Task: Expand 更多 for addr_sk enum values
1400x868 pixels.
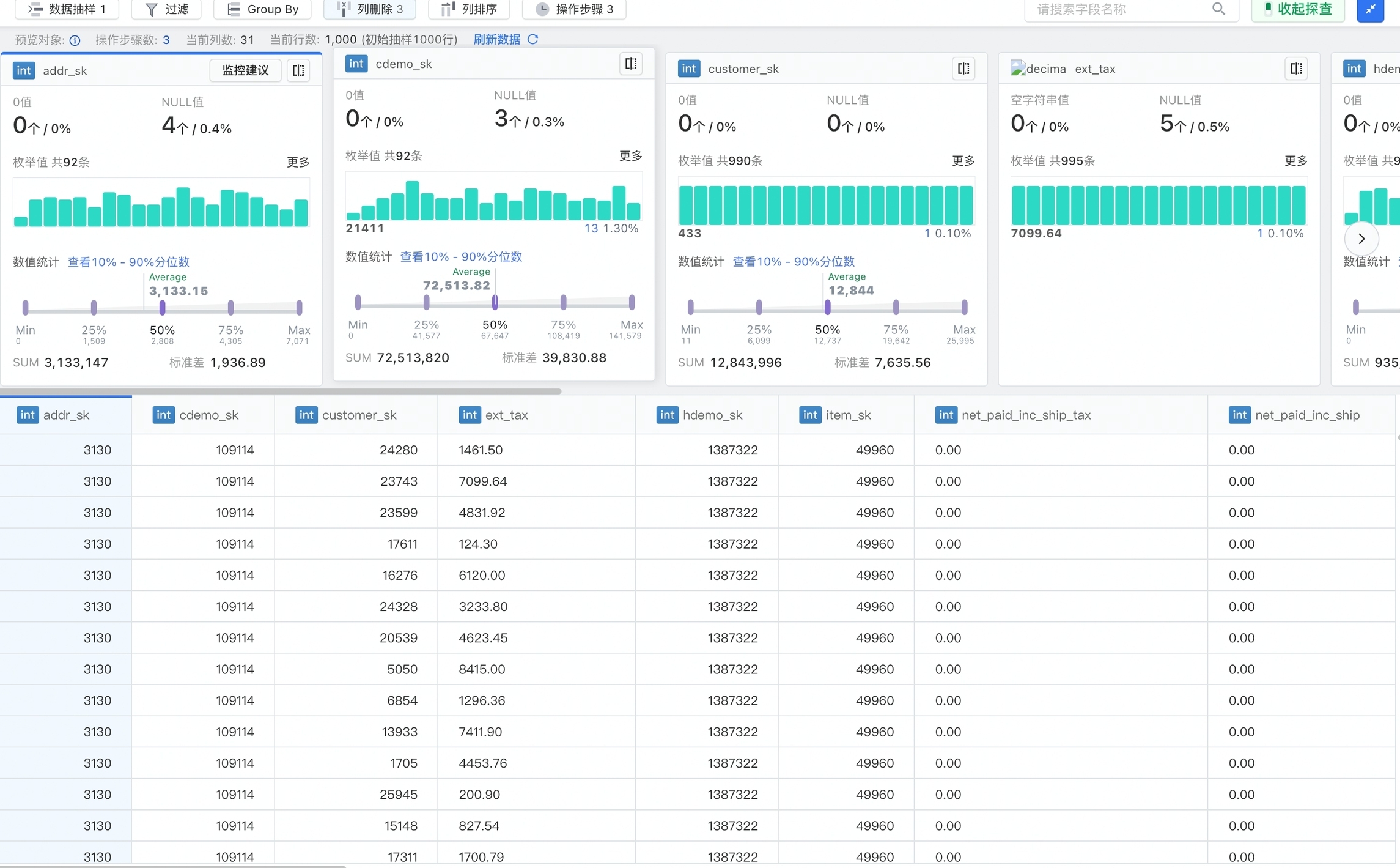Action: click(298, 162)
